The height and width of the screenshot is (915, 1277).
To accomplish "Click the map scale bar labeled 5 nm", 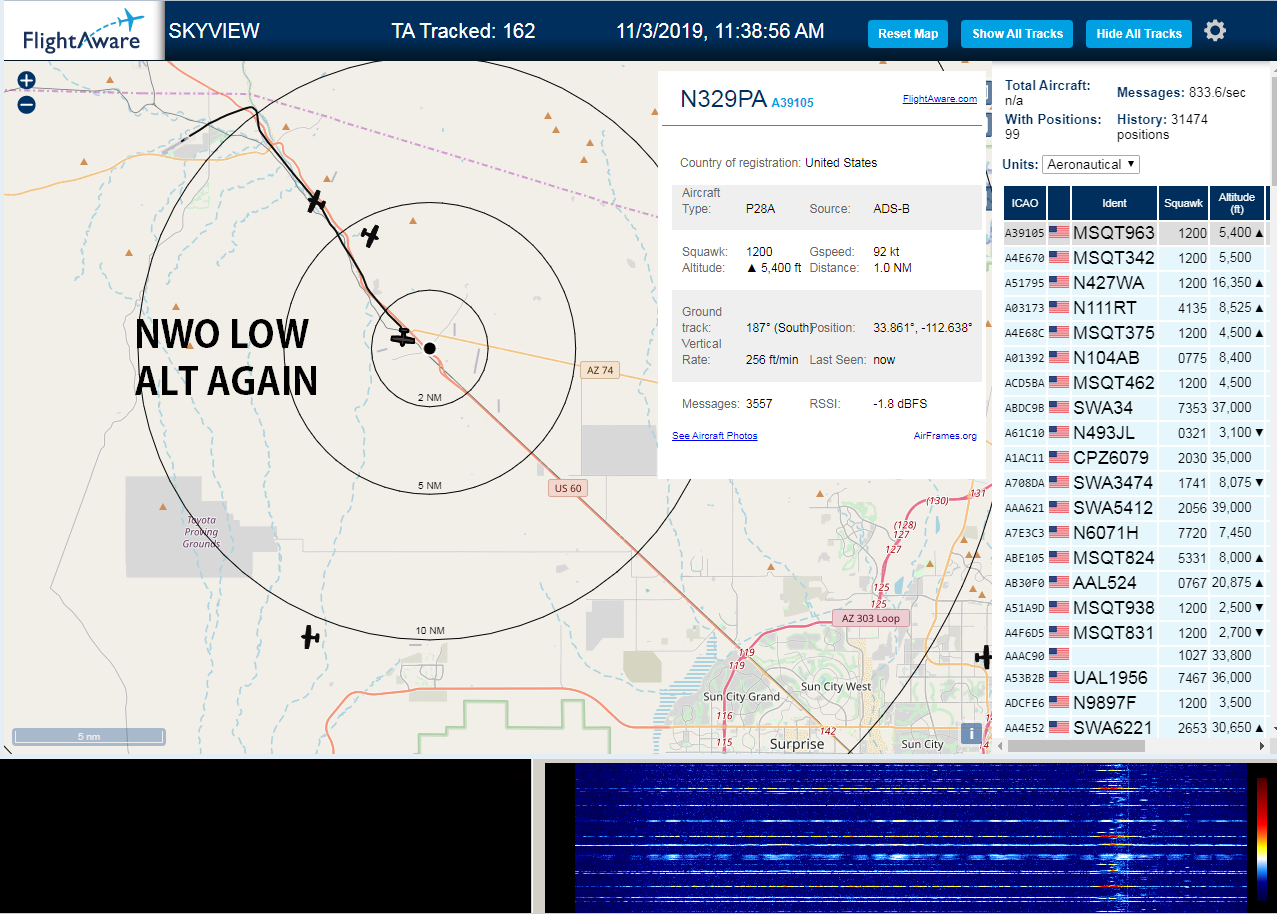I will [x=89, y=737].
